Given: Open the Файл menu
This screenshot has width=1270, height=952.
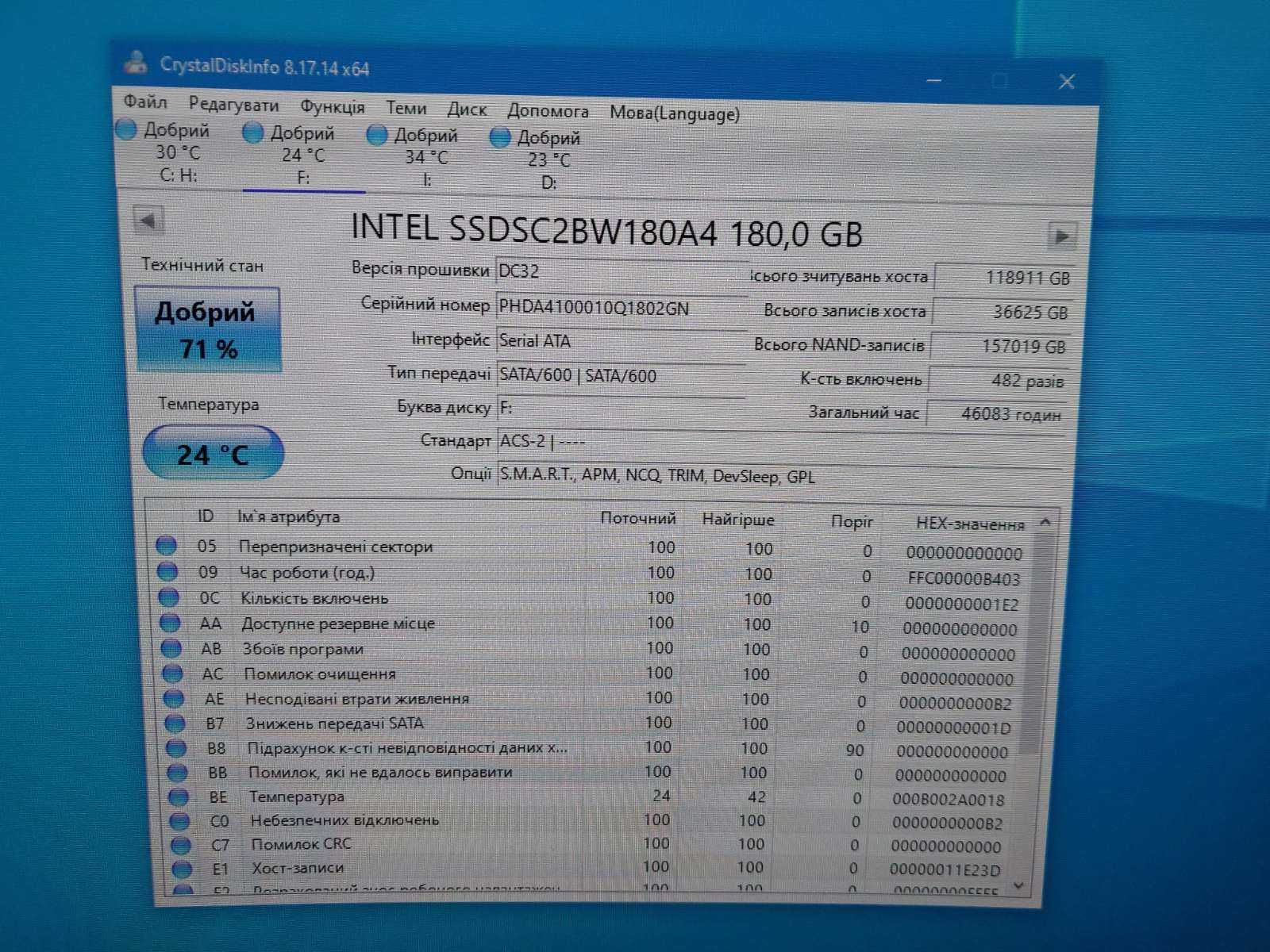Looking at the screenshot, I should [144, 102].
